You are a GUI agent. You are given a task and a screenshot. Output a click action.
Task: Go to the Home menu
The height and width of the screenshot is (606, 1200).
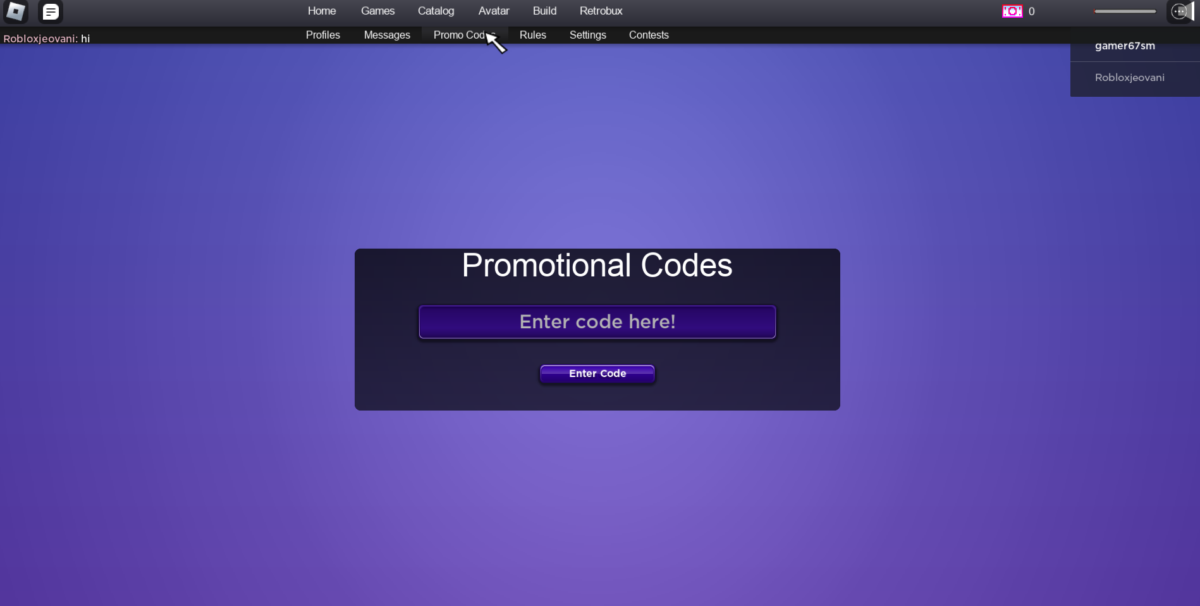321,11
